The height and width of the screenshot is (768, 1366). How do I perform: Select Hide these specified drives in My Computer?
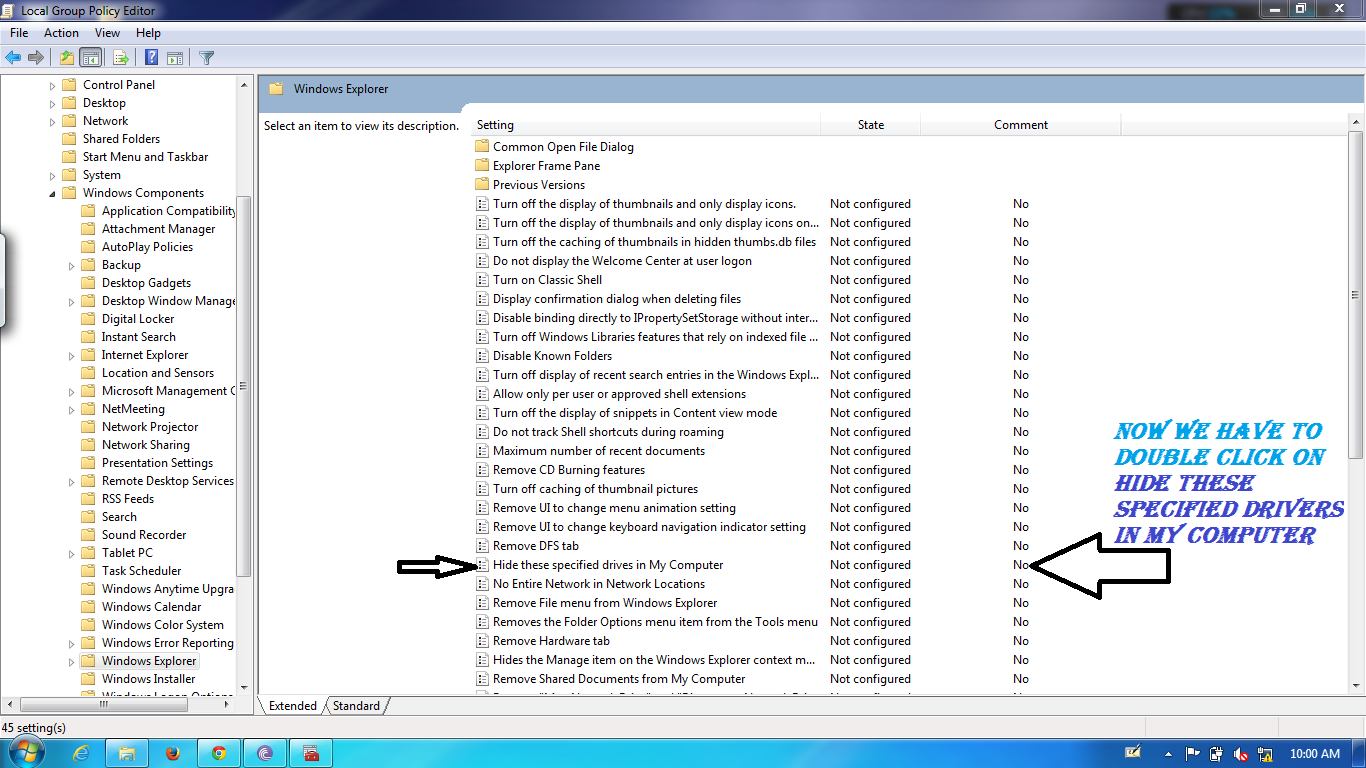point(608,565)
